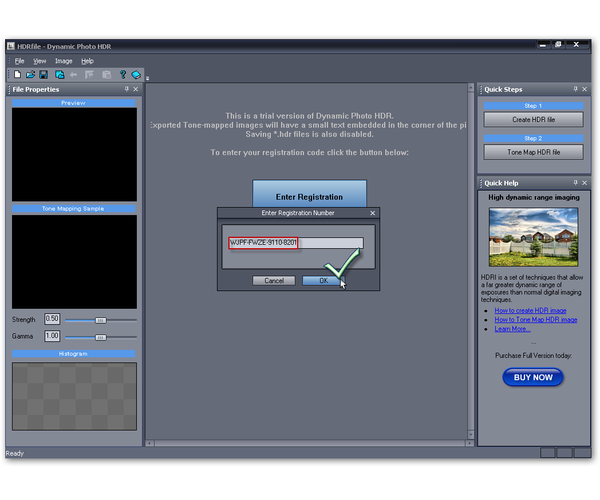The height and width of the screenshot is (500, 600).
Task: Click the registration number input field
Action: [296, 243]
